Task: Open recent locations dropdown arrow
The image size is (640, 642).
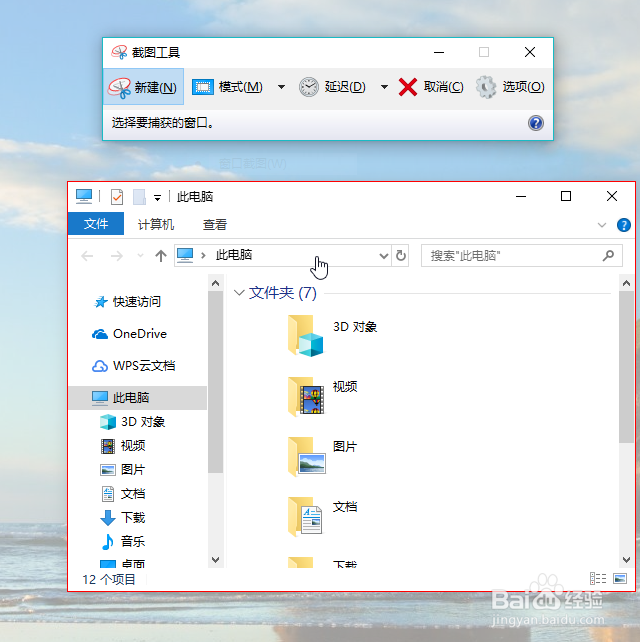Action: pyautogui.click(x=140, y=255)
